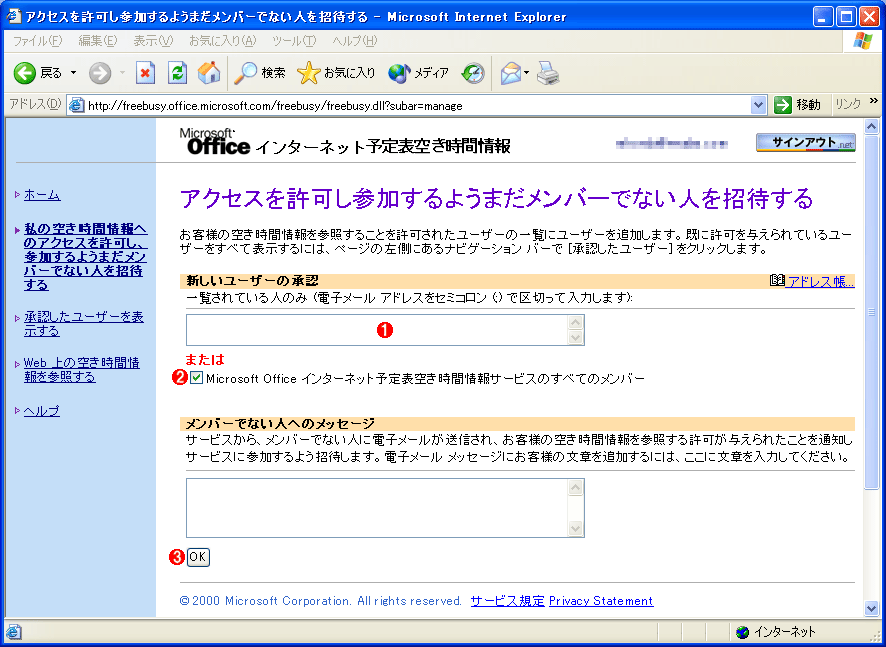Open the アドレス帳... link
The image size is (886, 647).
point(820,282)
